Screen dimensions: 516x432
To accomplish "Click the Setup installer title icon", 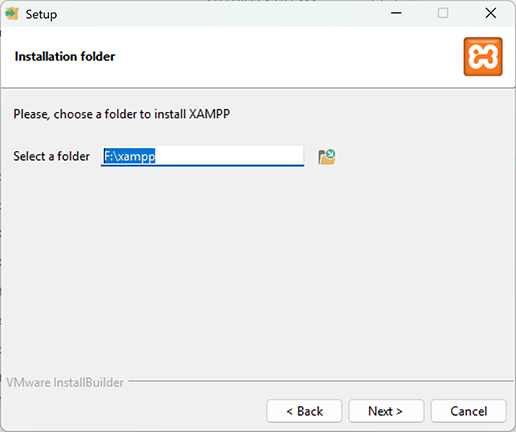I will (12, 14).
